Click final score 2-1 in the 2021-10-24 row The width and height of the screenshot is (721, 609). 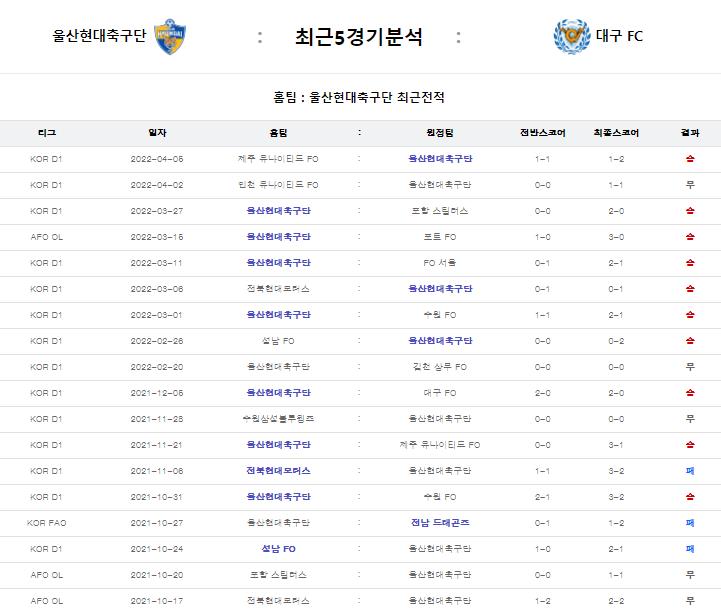[616, 549]
